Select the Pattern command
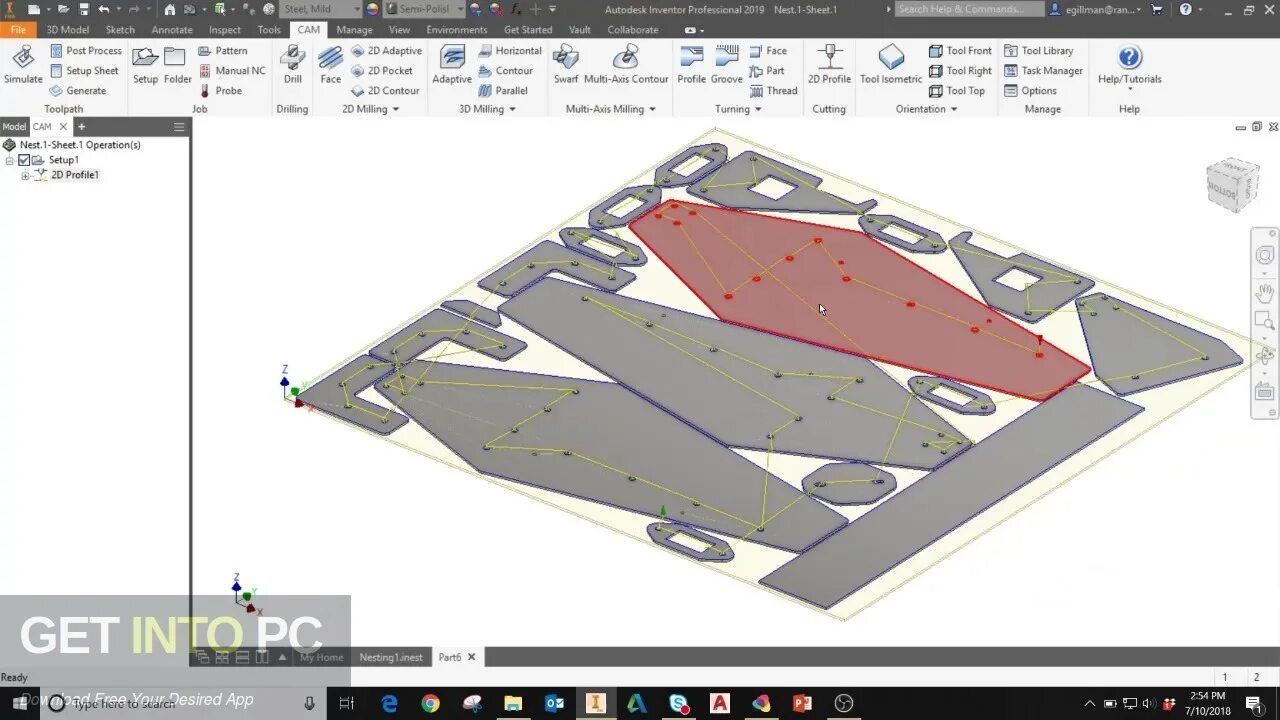1280x720 pixels. coord(223,51)
